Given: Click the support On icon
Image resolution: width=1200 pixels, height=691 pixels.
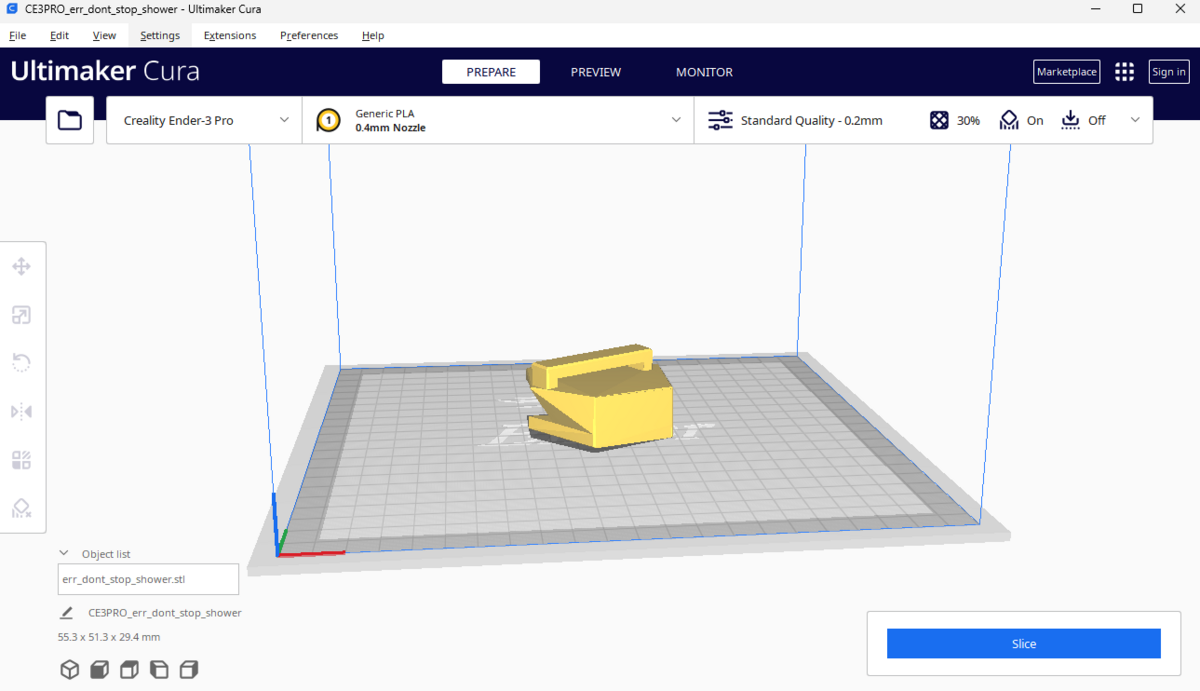Looking at the screenshot, I should click(x=1009, y=120).
